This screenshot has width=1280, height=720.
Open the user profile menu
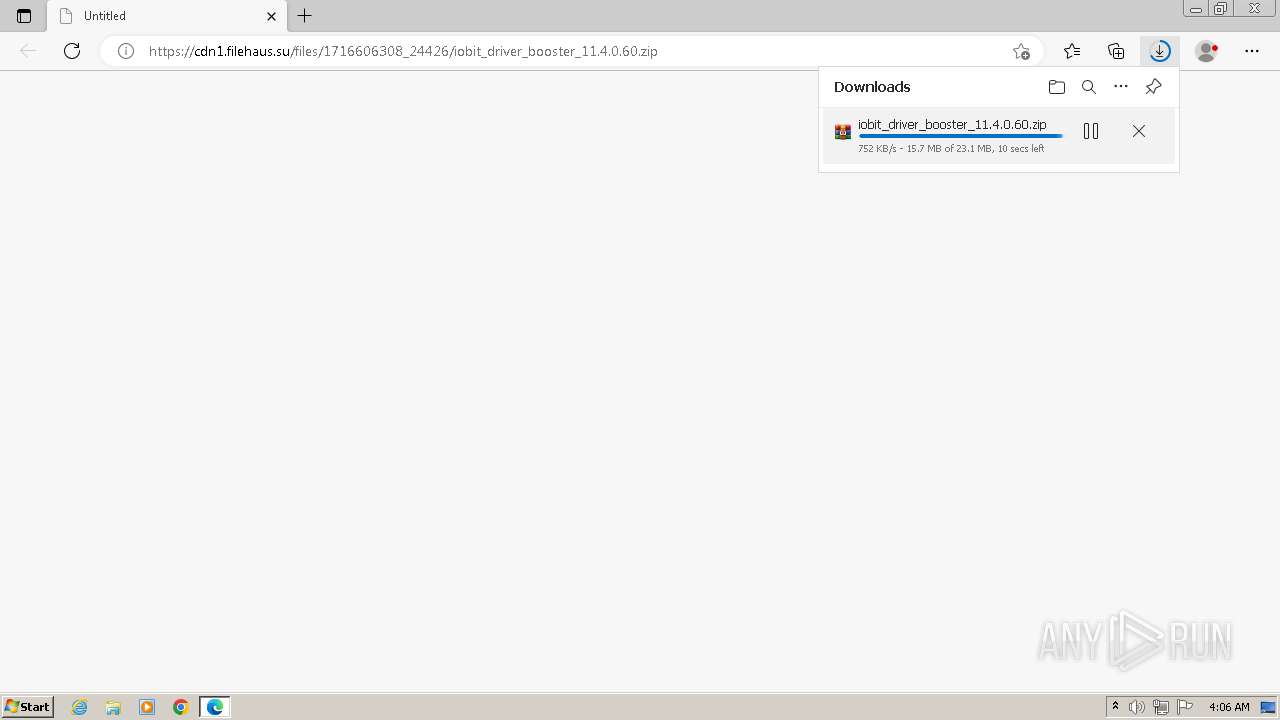click(x=1207, y=51)
